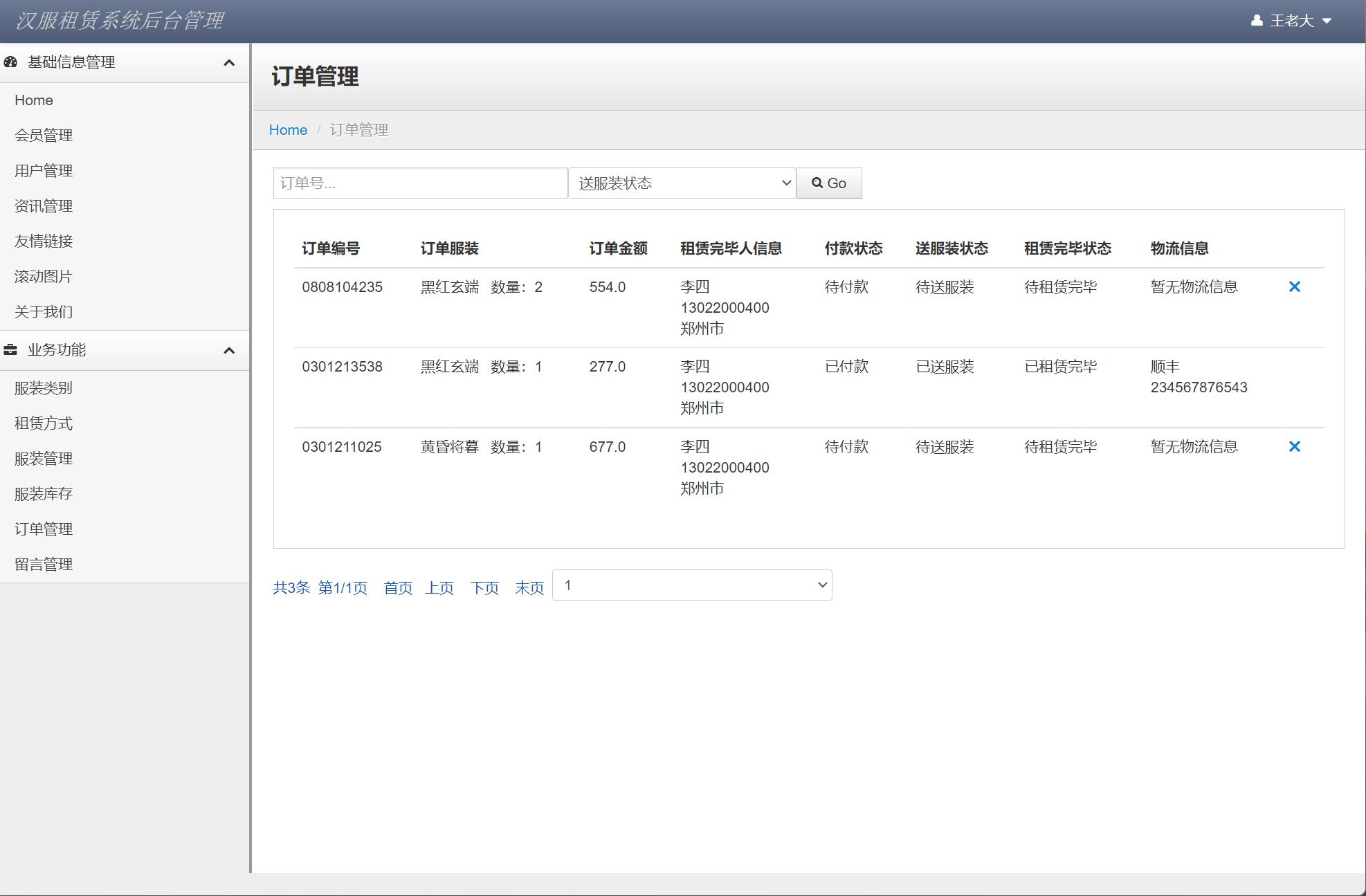Jump to 末页 pagination link
The image size is (1366, 896).
(x=529, y=588)
